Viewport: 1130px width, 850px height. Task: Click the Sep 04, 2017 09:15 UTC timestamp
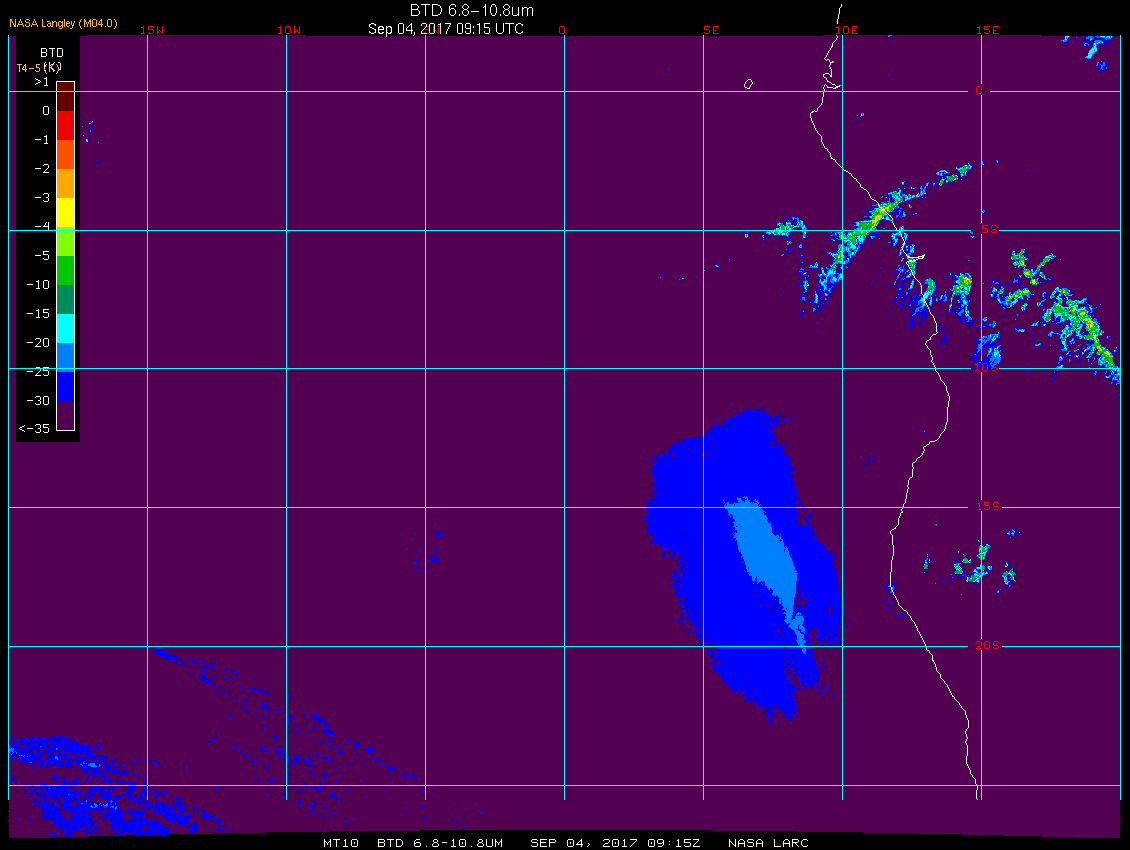445,29
